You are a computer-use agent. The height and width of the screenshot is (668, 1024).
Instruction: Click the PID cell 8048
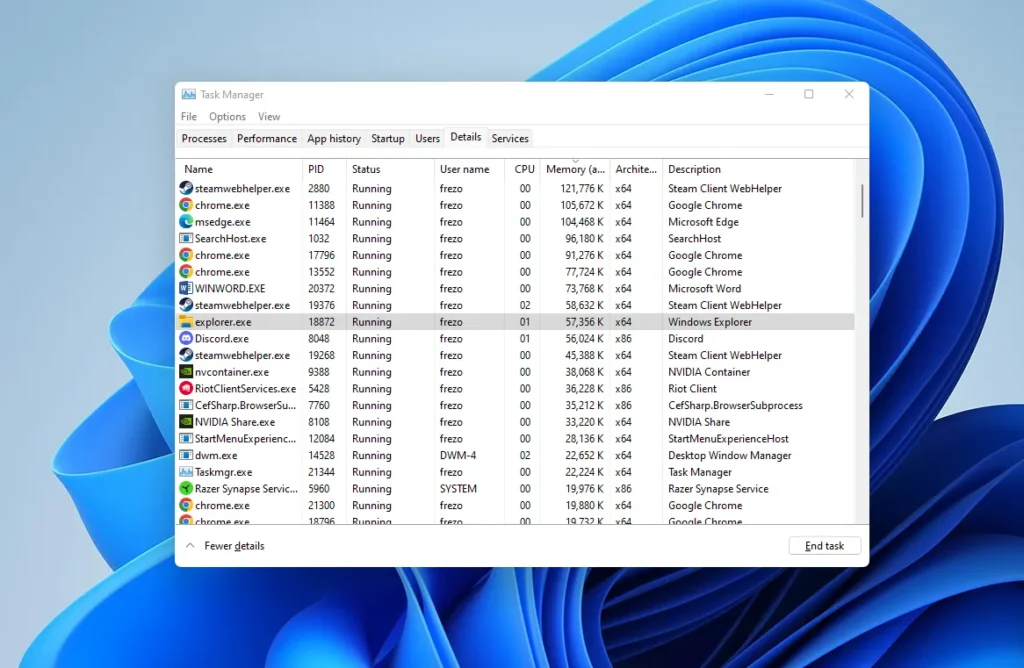(319, 339)
